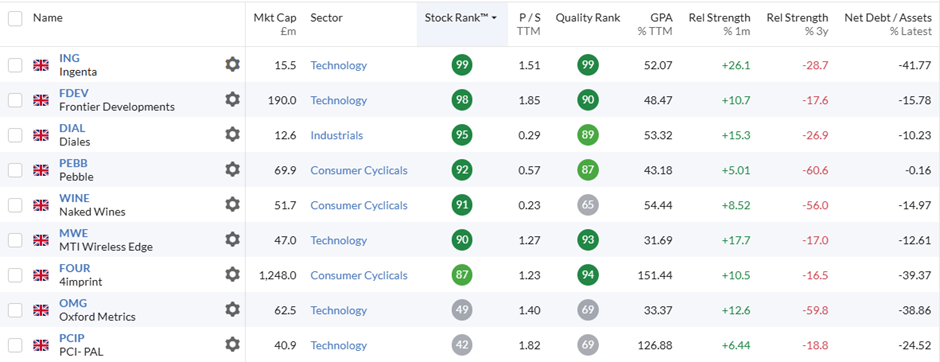The image size is (940, 362).
Task: Select the 1,248.0 market cap cell
Action: (x=278, y=276)
